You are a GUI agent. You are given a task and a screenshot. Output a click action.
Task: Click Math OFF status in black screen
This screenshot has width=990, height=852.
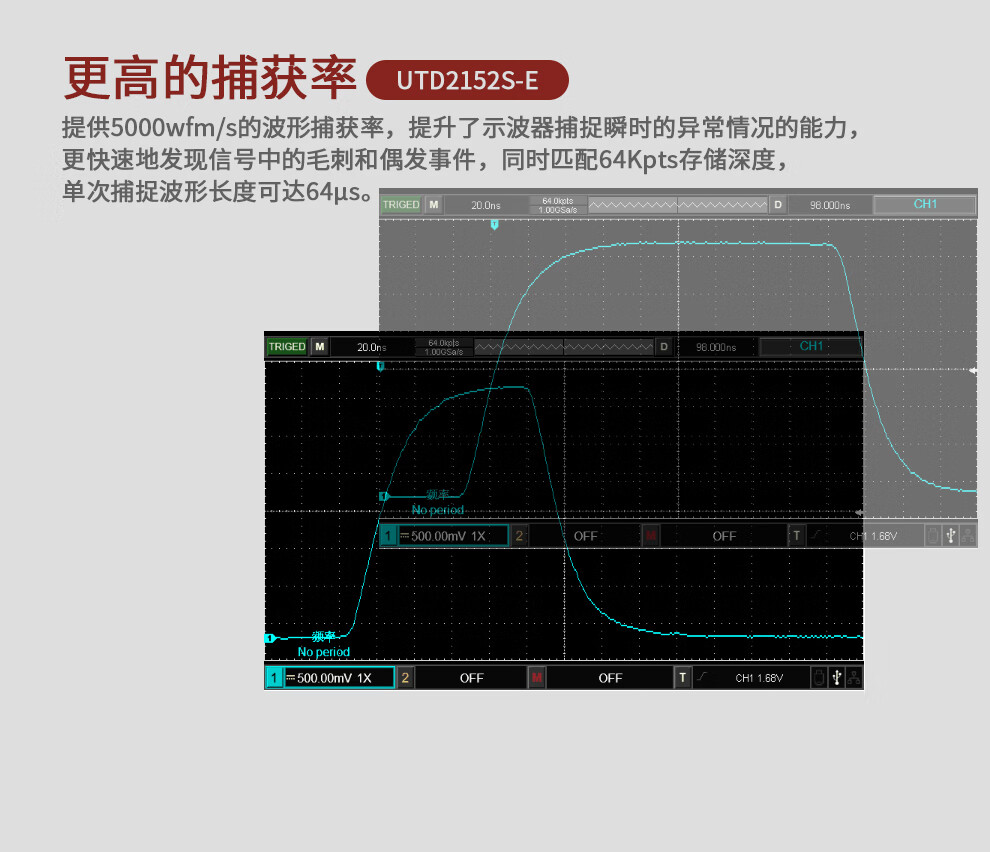pos(611,678)
